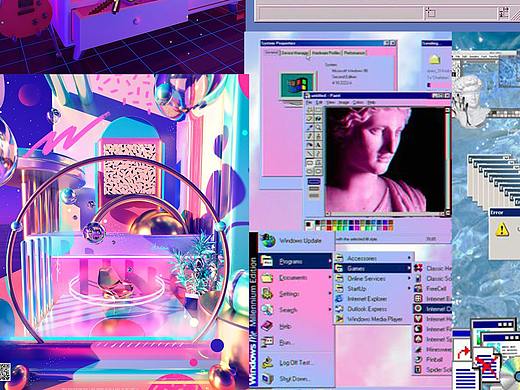Expand the Search submenu in Start menu

click(330, 310)
